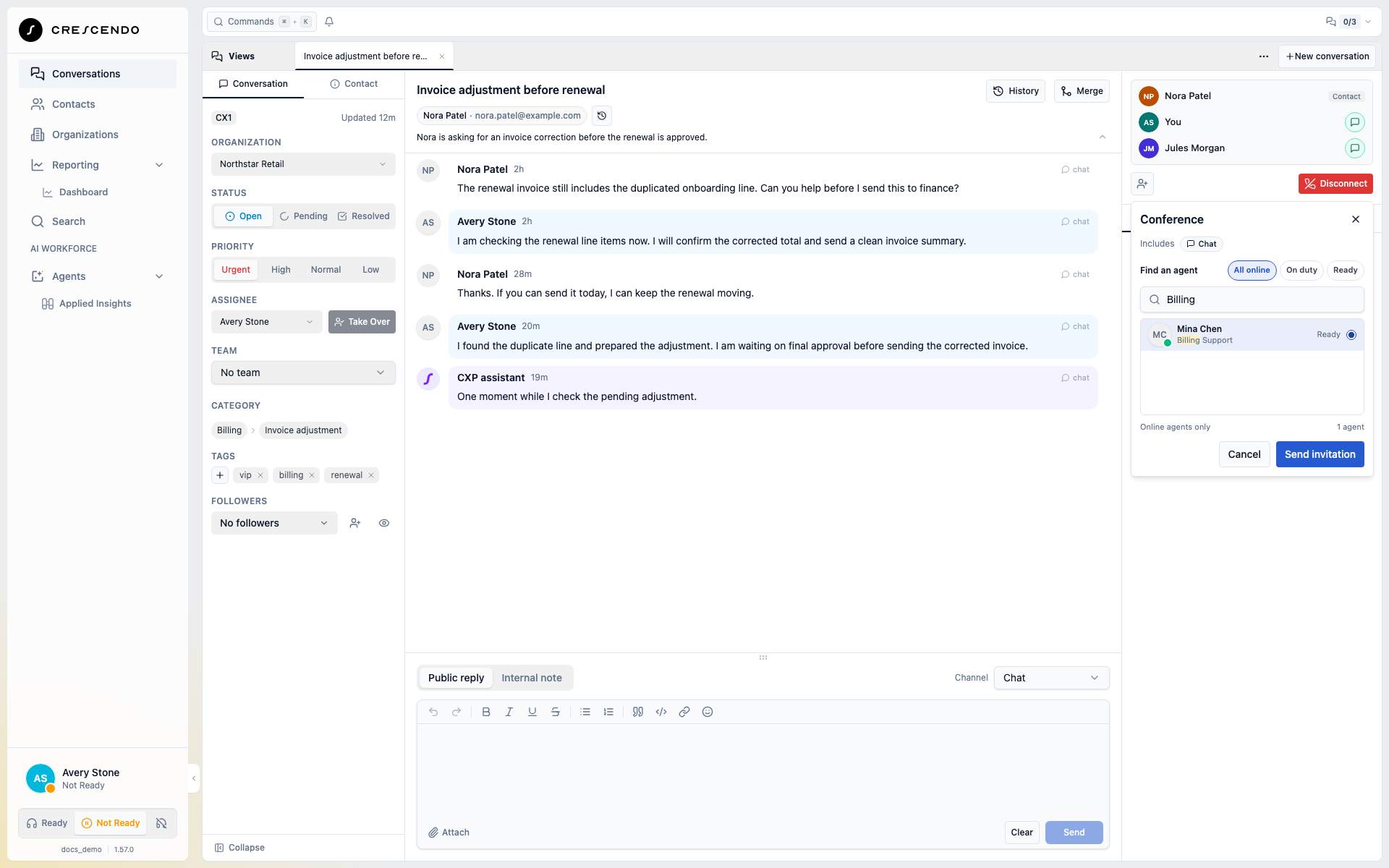Insert a code block

pos(661,712)
